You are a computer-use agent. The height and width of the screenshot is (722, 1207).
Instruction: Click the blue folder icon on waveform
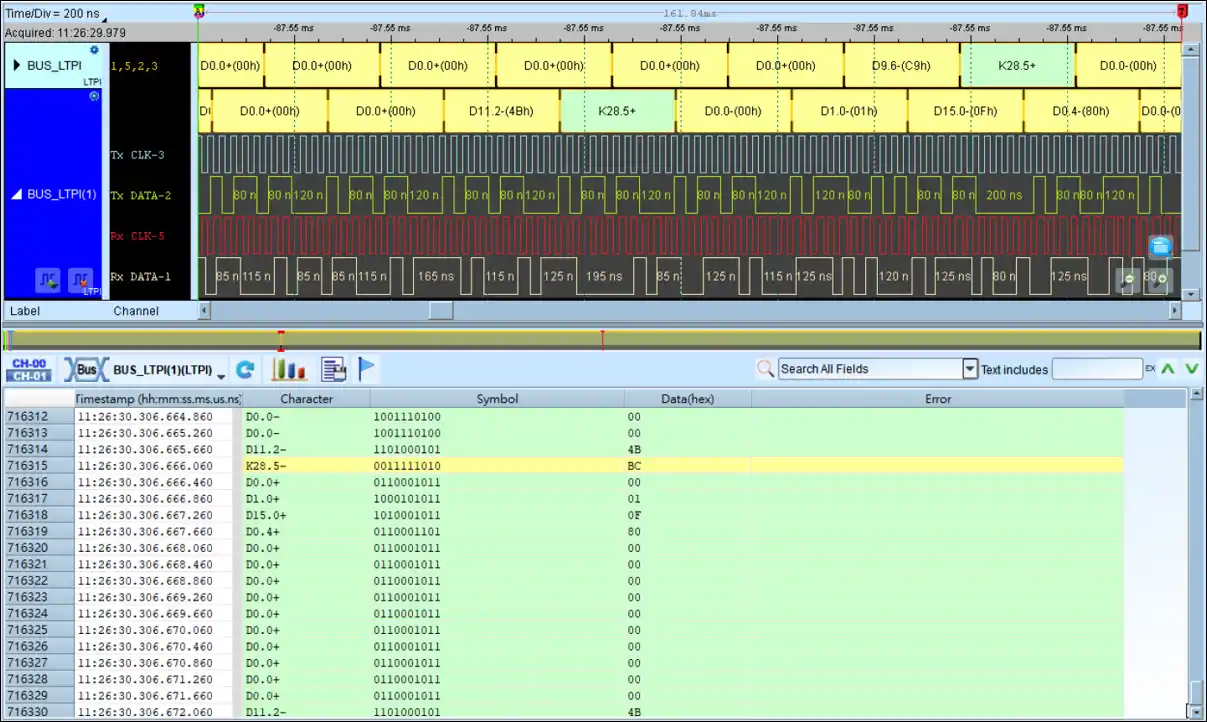[x=1160, y=246]
